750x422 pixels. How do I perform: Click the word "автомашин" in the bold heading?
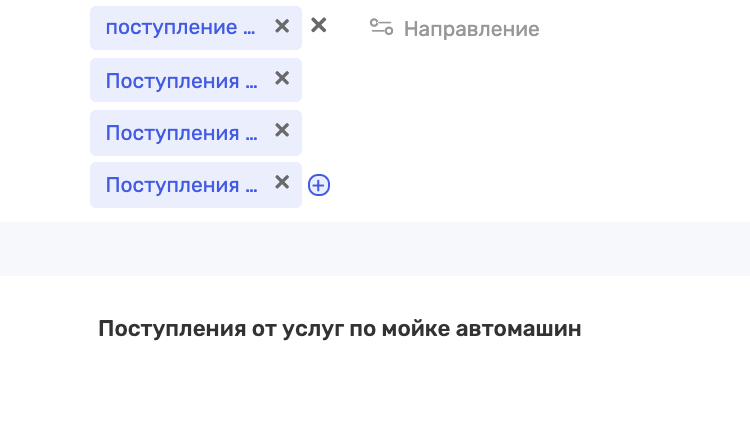tap(518, 329)
